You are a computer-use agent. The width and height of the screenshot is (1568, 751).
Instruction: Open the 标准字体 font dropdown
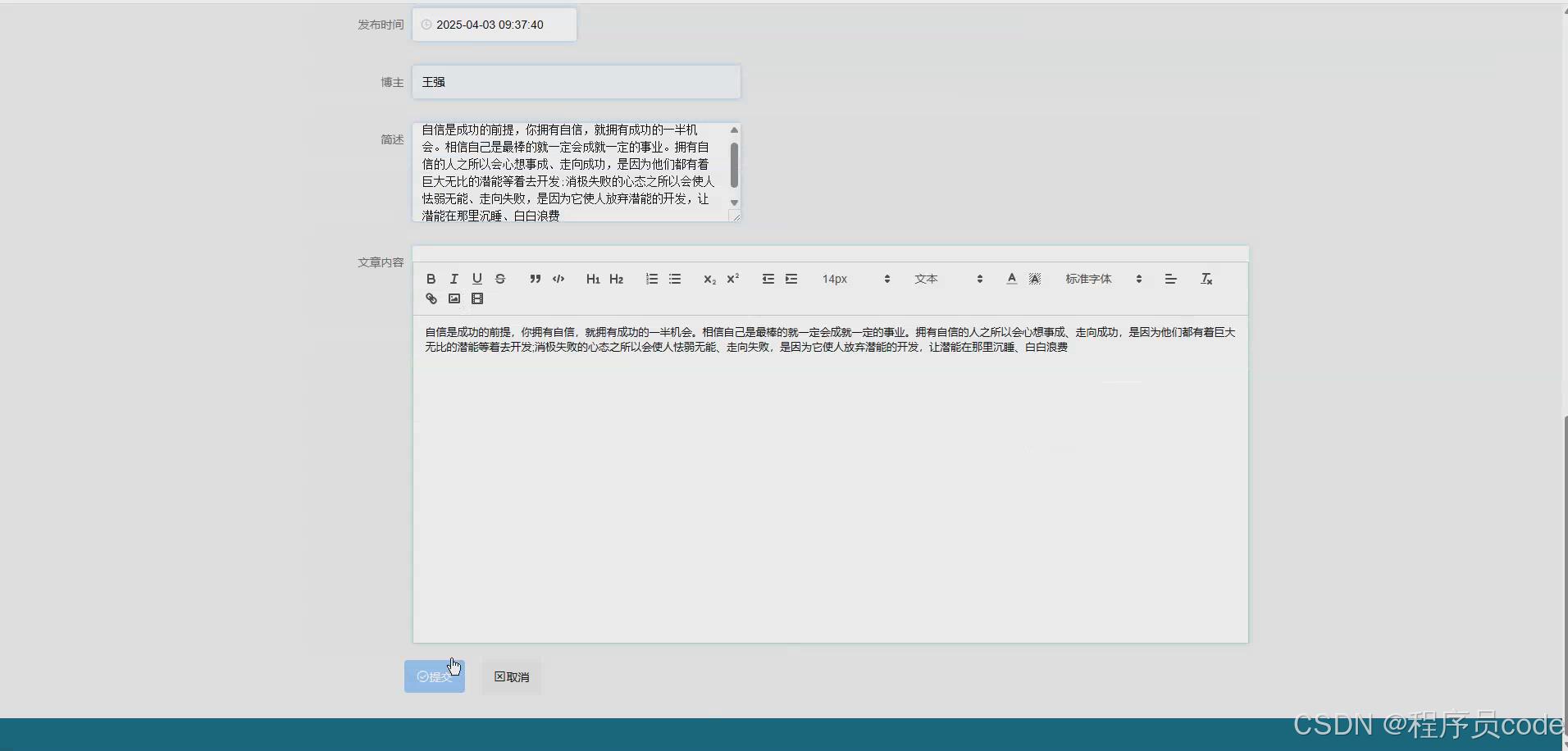pyautogui.click(x=1103, y=279)
